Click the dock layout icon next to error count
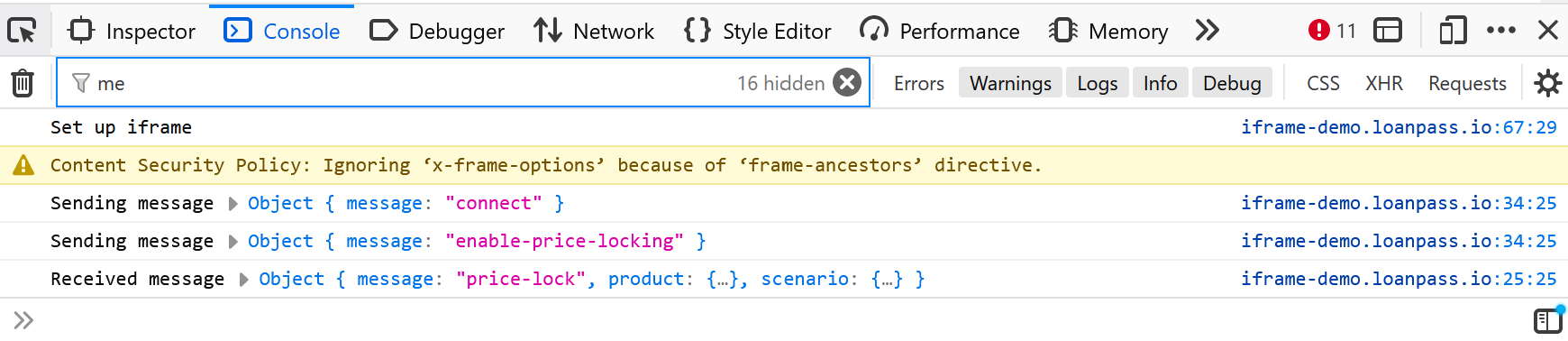Image resolution: width=1568 pixels, height=341 pixels. click(x=1388, y=31)
